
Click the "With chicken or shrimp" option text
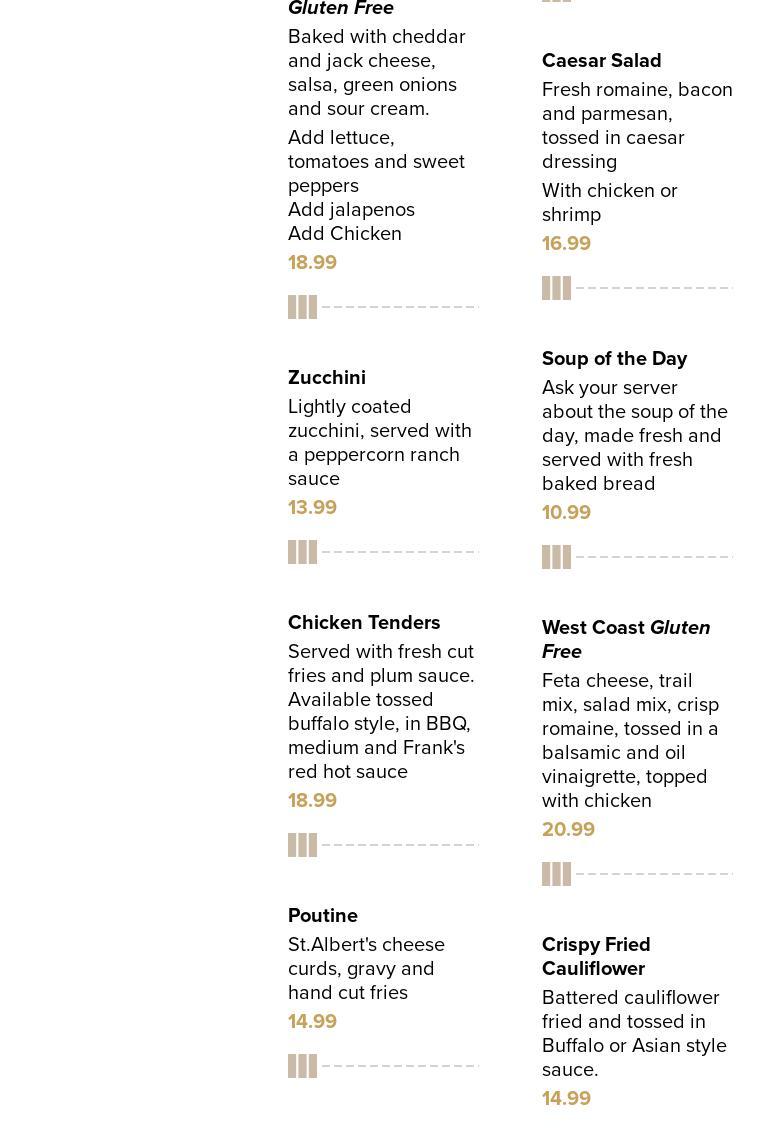pos(609,202)
